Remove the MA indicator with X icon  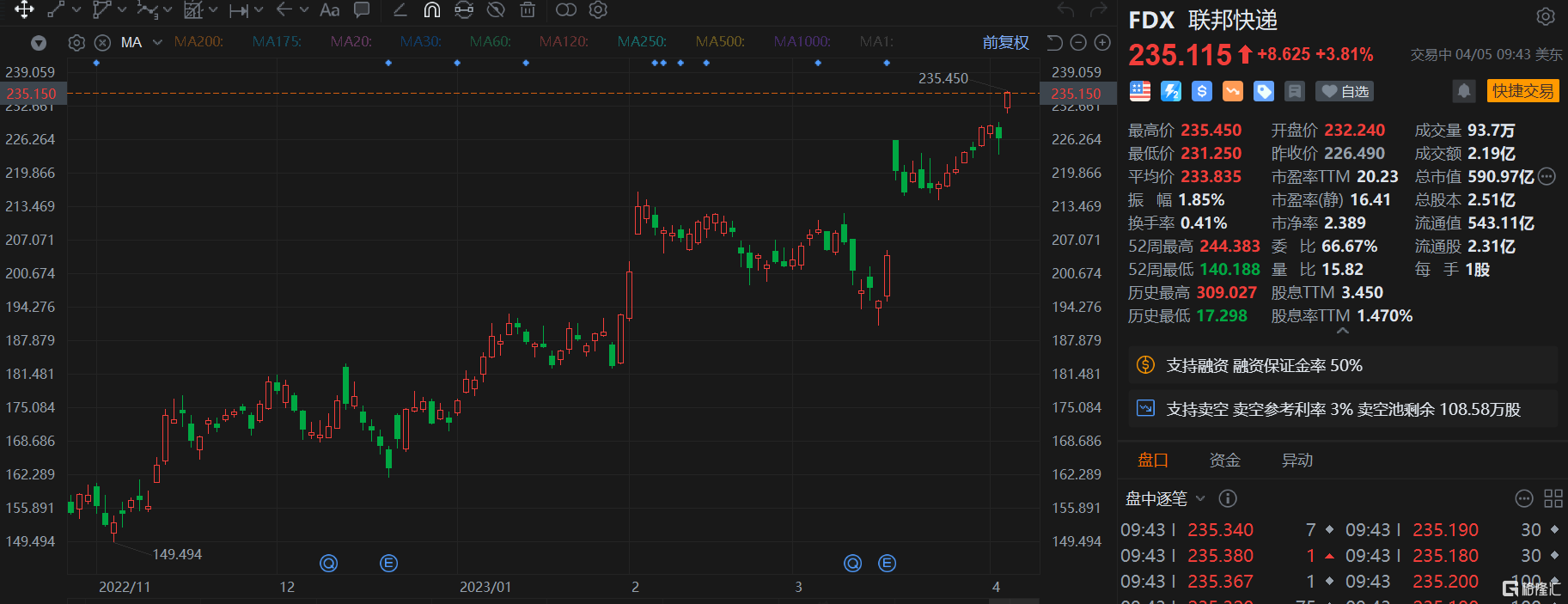102,43
